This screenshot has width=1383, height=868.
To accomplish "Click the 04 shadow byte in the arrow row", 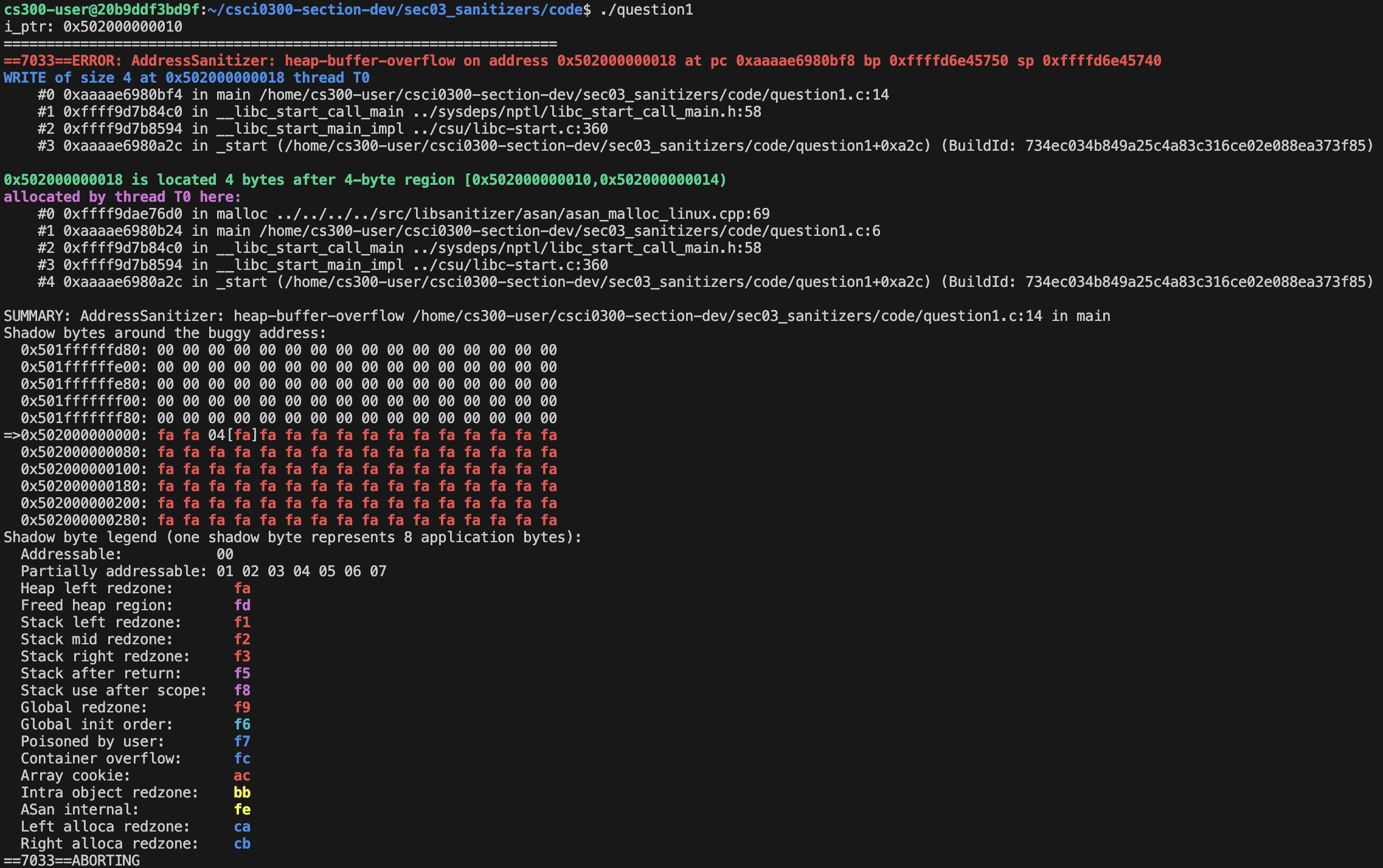I will [217, 435].
